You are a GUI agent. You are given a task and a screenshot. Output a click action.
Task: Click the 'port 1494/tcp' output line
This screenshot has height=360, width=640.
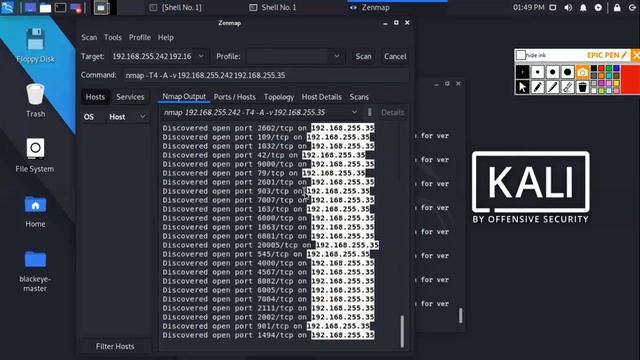[268, 335]
